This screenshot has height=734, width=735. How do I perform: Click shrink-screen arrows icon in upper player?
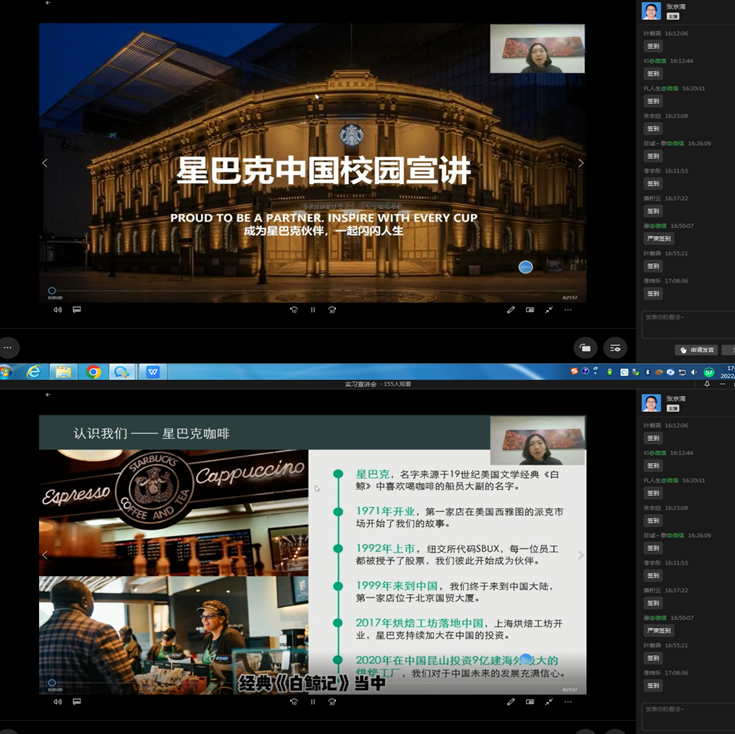(549, 310)
